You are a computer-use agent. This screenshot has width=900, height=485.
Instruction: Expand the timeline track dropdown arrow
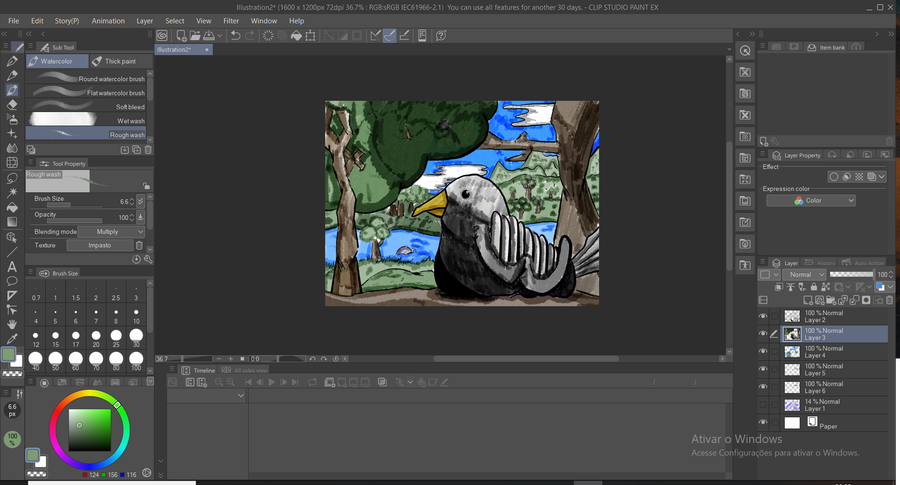pyautogui.click(x=240, y=395)
